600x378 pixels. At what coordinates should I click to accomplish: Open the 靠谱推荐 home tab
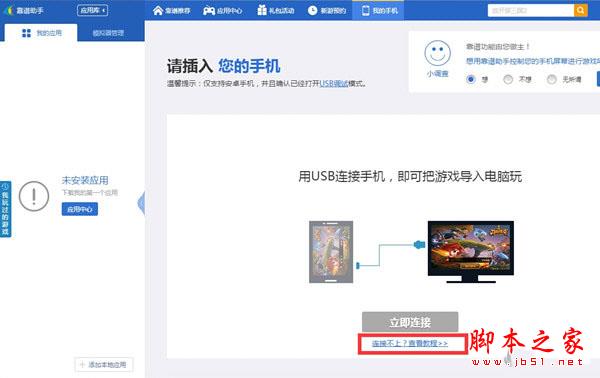(171, 10)
